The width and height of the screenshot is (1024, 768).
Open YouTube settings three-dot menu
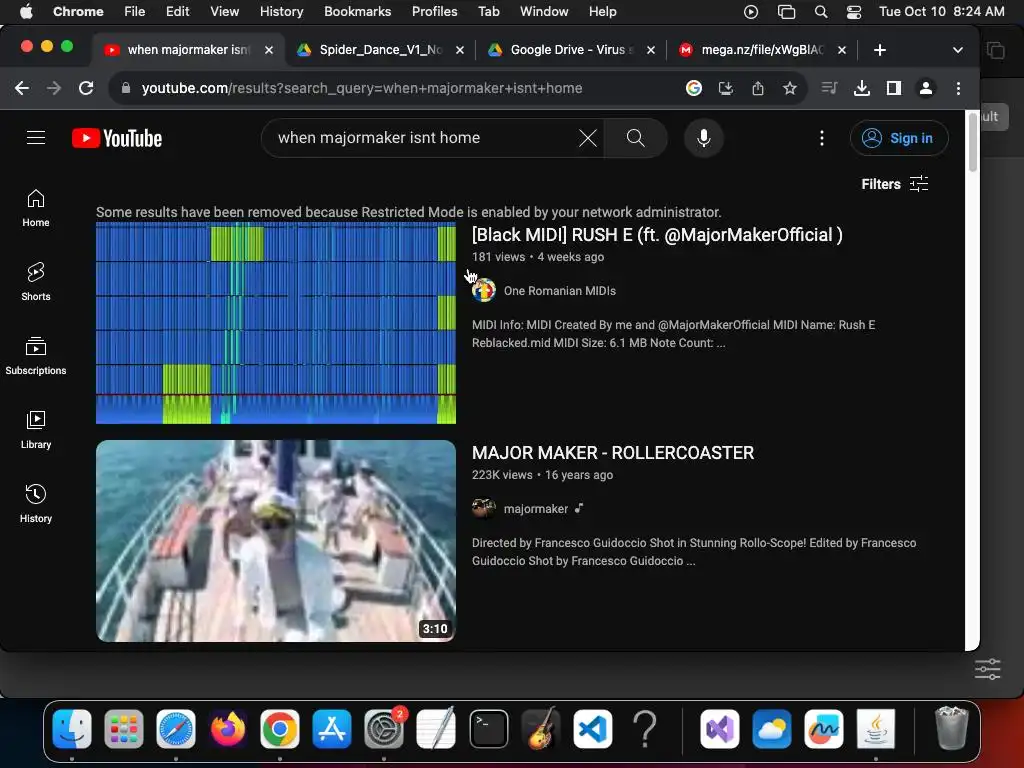pyautogui.click(x=822, y=138)
